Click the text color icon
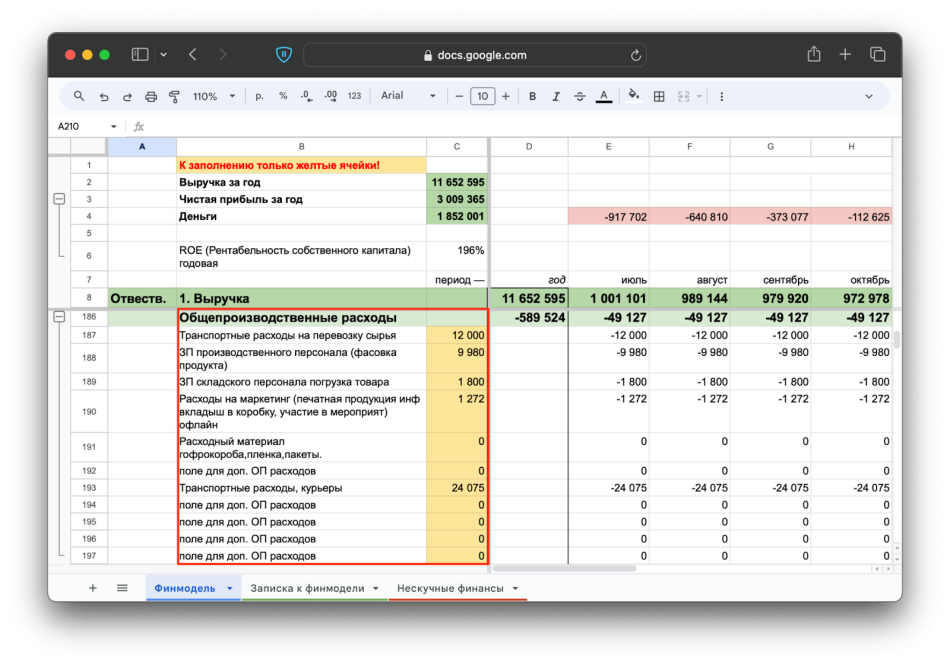This screenshot has width=950, height=665. [604, 96]
